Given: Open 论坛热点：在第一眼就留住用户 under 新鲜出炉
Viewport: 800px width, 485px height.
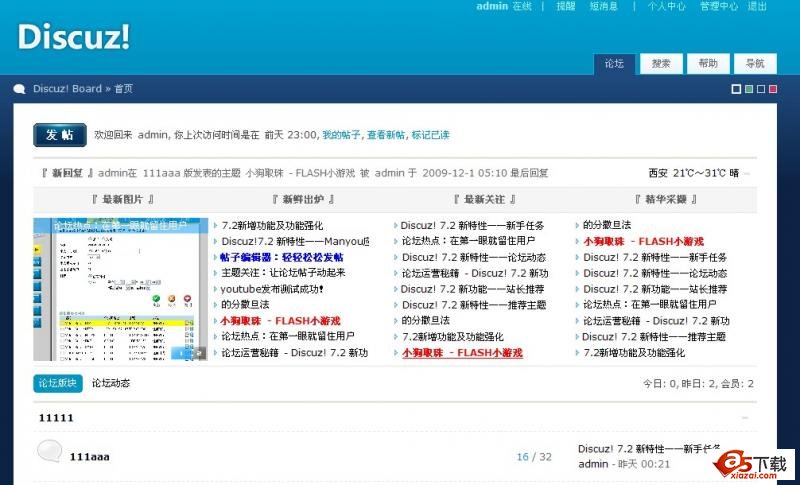Looking at the screenshot, I should [288, 336].
